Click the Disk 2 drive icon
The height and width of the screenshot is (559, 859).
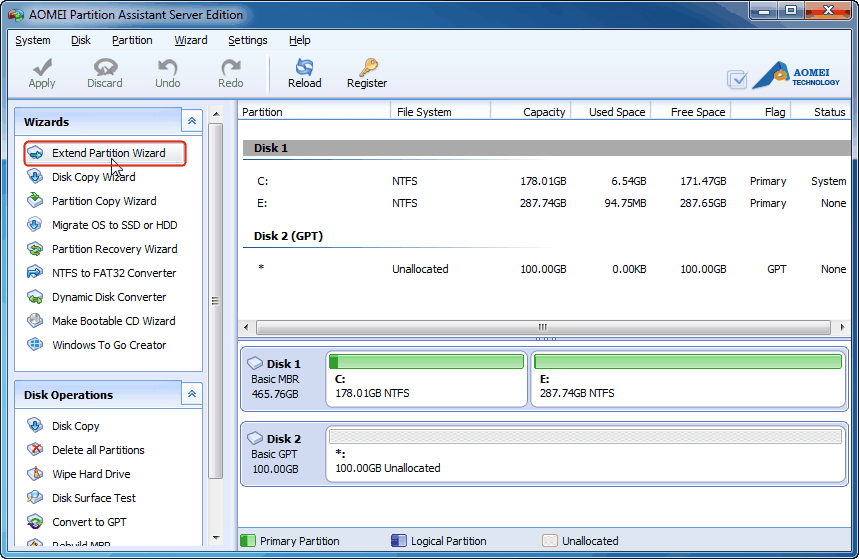pyautogui.click(x=255, y=438)
